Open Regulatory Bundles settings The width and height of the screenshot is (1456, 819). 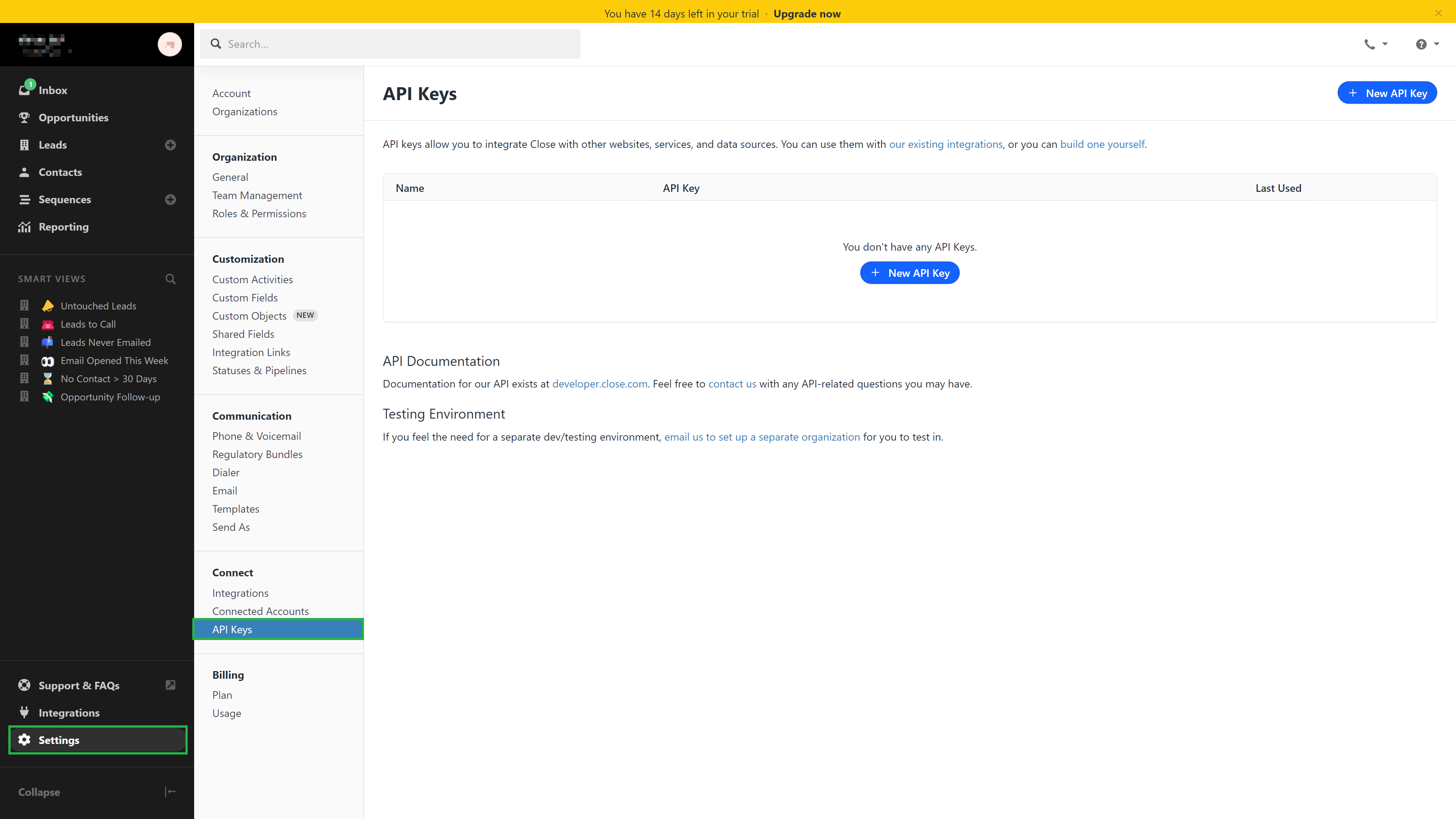click(x=257, y=454)
